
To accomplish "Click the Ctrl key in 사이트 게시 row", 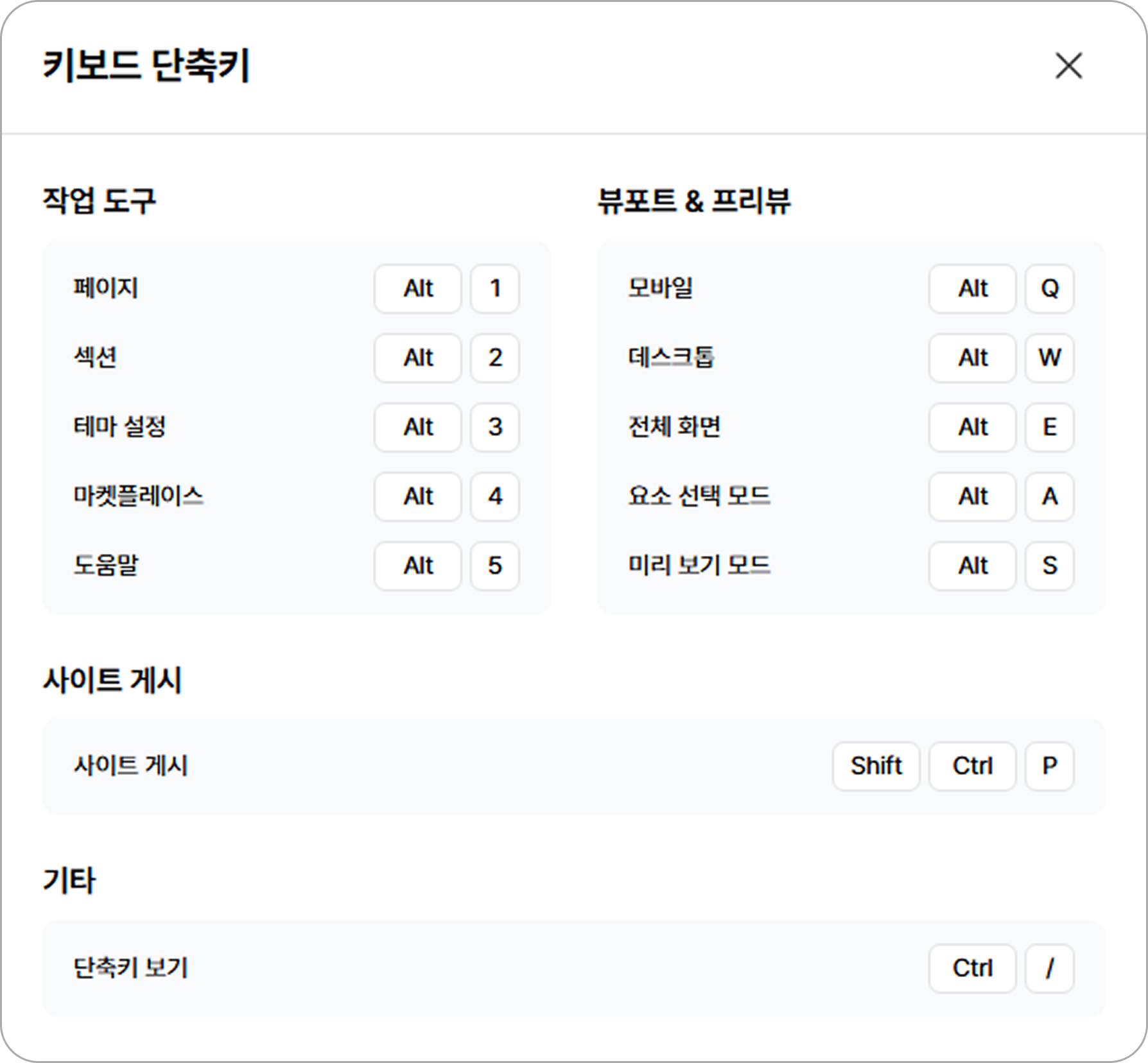I will [x=972, y=766].
